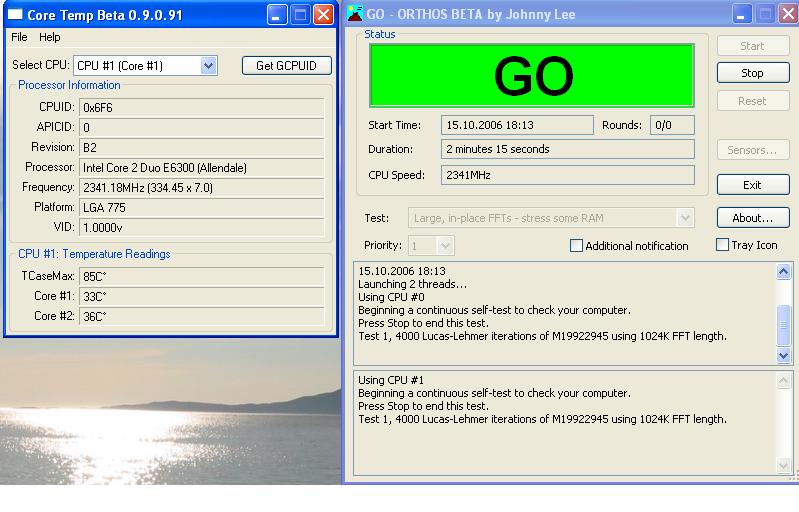Viewport: 799px width, 512px height.
Task: Close the Core Temp window
Action: coord(323,15)
